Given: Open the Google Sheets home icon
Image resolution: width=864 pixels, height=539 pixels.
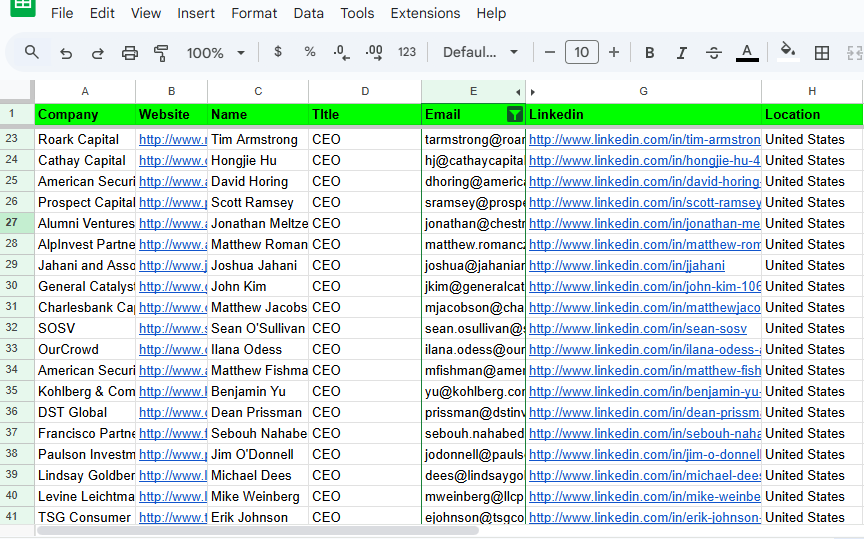Looking at the screenshot, I should [x=23, y=7].
